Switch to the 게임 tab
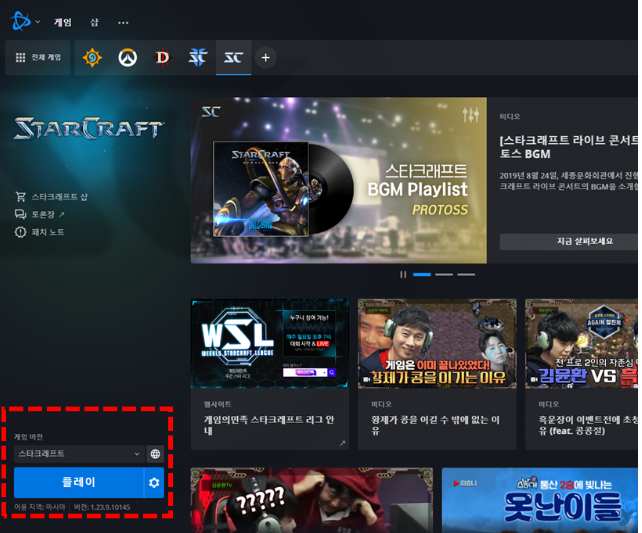Viewport: 642px width, 533px height. coord(63,22)
